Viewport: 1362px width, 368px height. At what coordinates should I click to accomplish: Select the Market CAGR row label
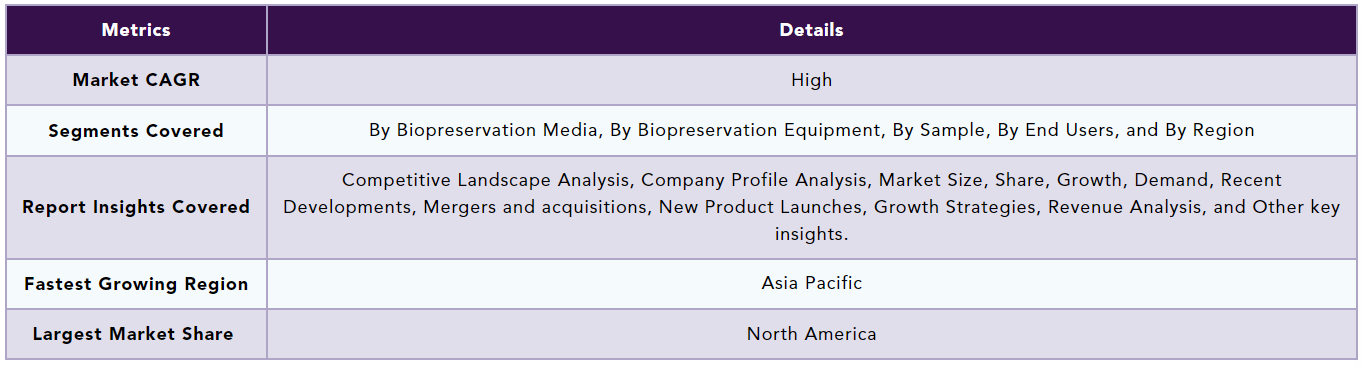[136, 80]
